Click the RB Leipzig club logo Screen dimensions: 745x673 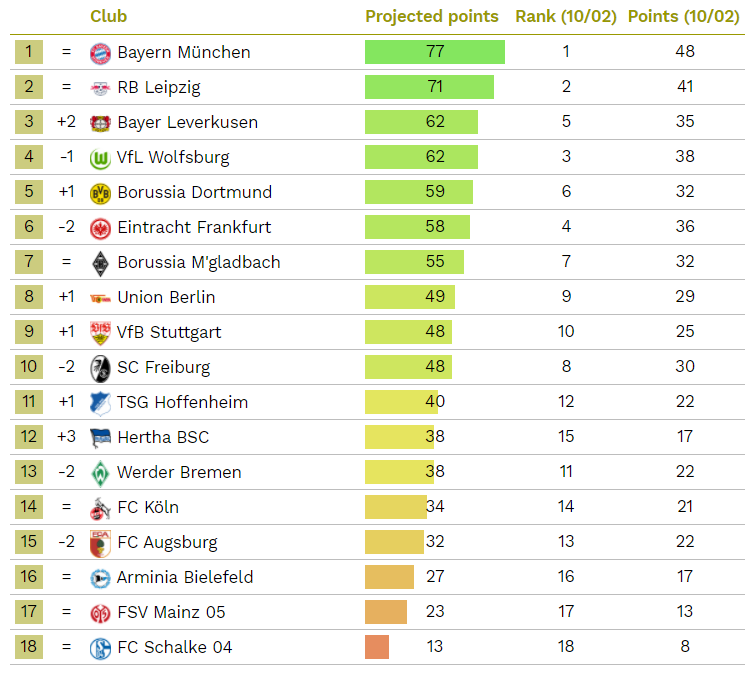[100, 87]
